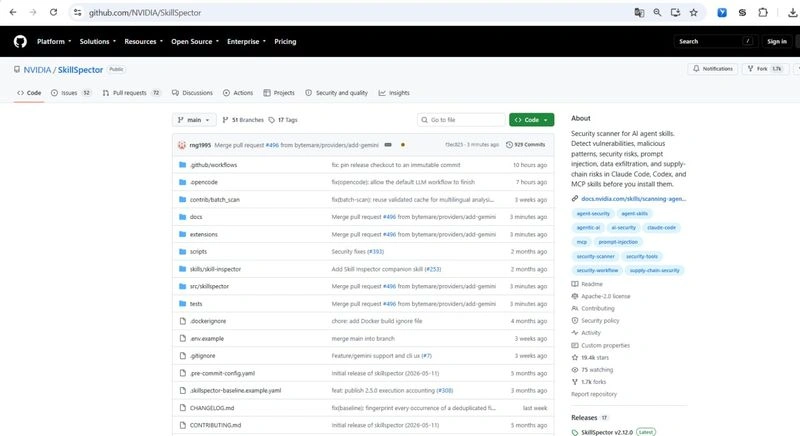Open the NVIDIA organization link
The image size is (800, 436).
[x=37, y=70]
